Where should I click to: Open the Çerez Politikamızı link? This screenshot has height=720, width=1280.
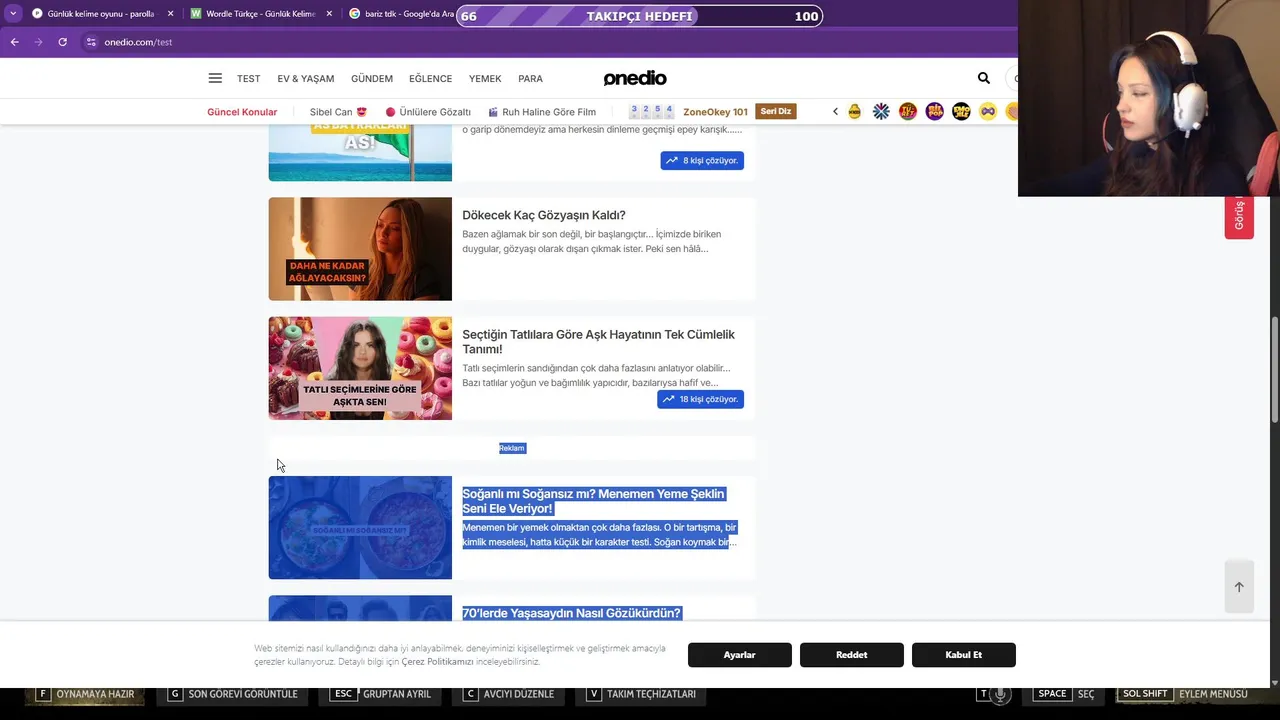(x=437, y=662)
